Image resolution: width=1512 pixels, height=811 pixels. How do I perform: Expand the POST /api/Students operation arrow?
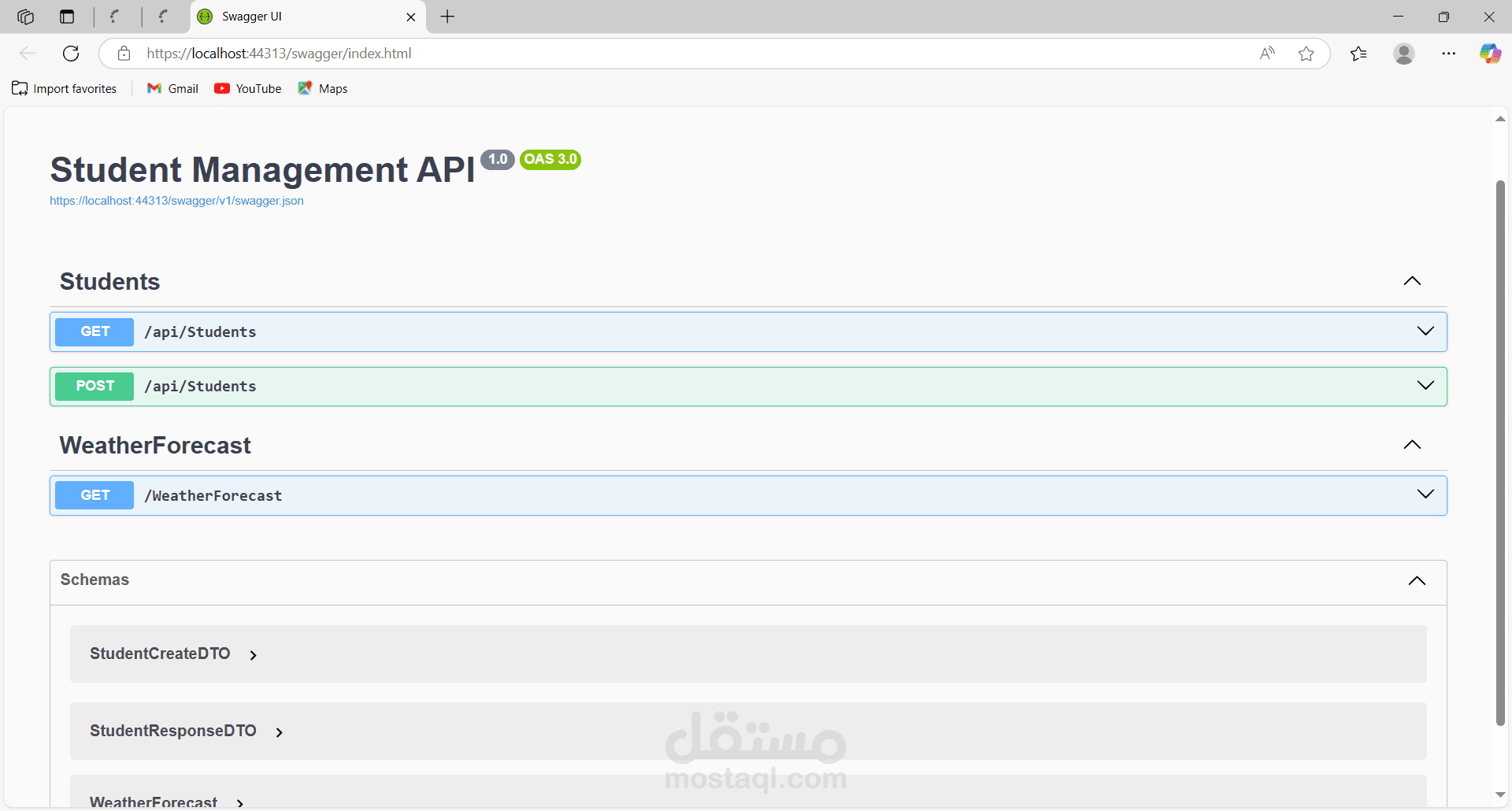[1425, 385]
